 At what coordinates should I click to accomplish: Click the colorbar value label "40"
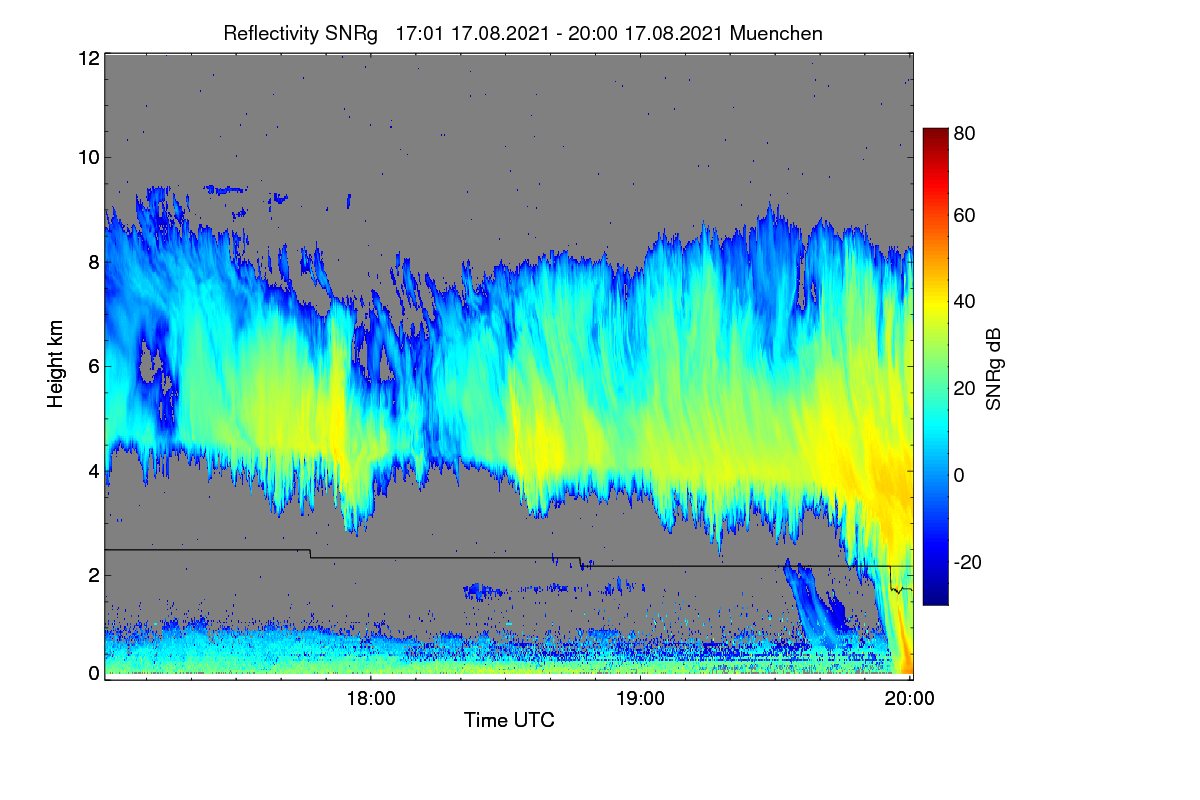[x=966, y=302]
